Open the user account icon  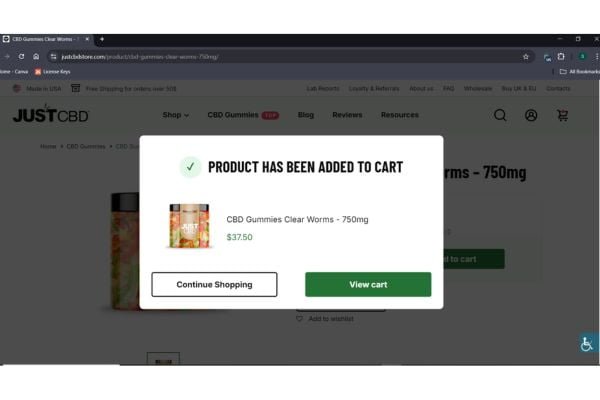click(x=531, y=115)
